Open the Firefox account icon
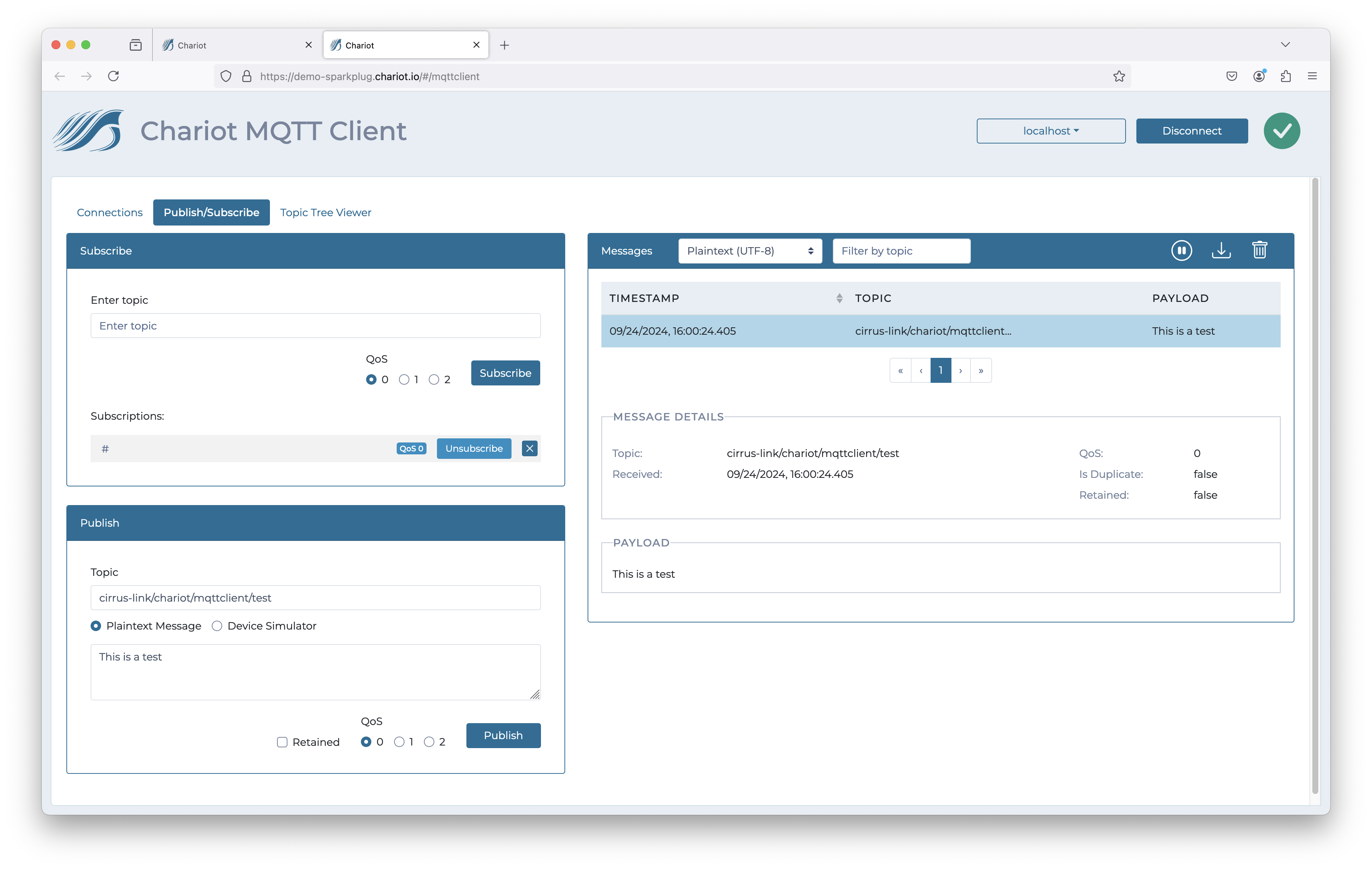The width and height of the screenshot is (1372, 870). (1259, 76)
